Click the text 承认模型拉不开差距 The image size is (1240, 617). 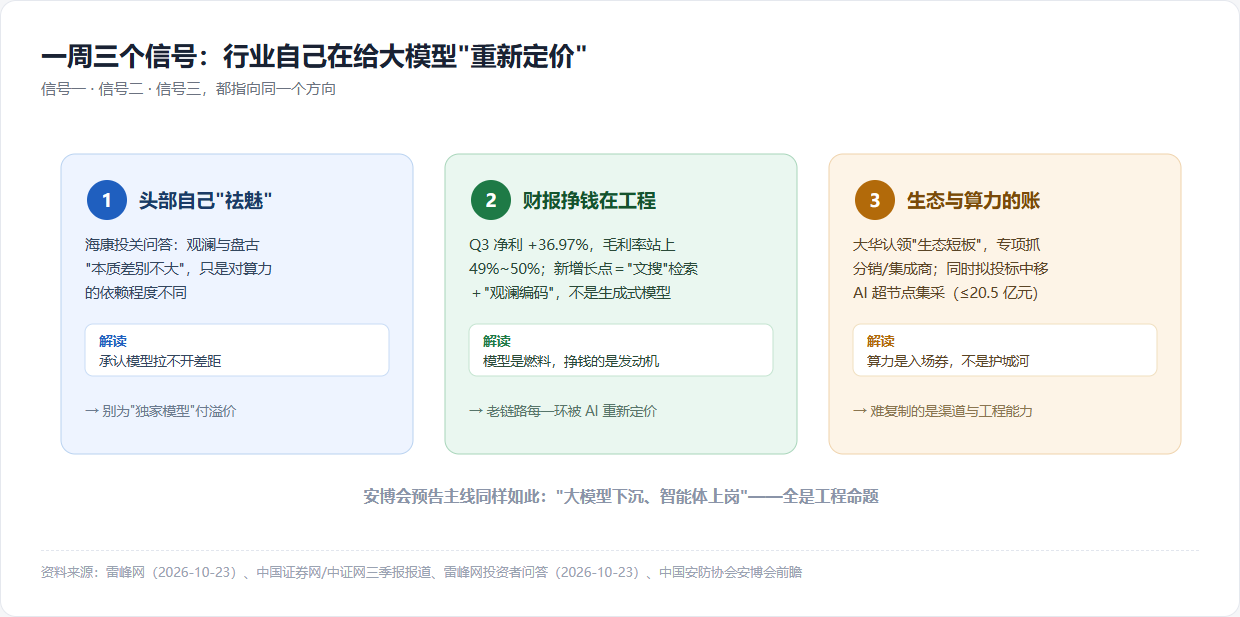tap(160, 360)
